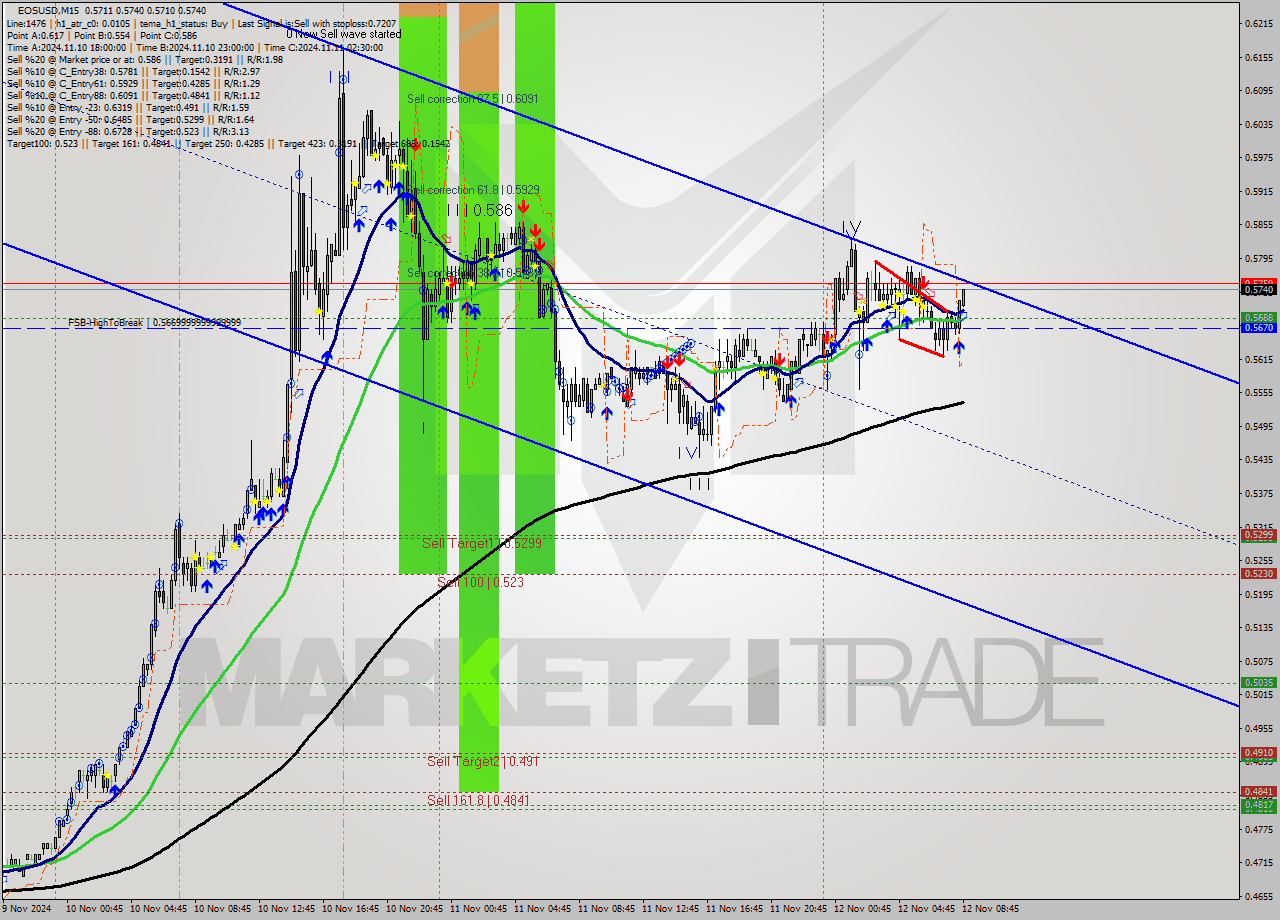Click the 0.4775 price scale label
The image size is (1280, 920).
[1260, 829]
